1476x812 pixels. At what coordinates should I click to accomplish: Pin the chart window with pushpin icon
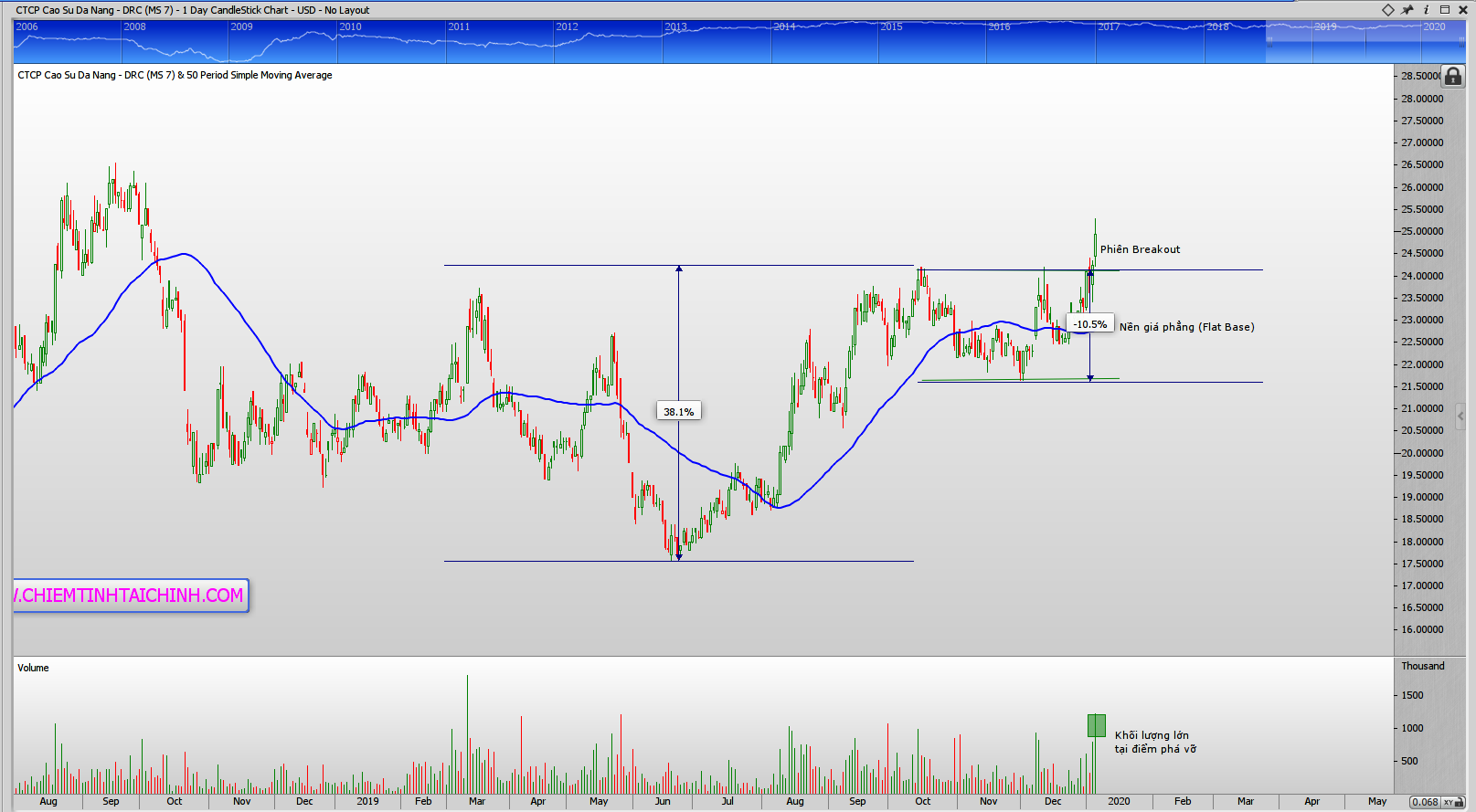click(x=1407, y=10)
